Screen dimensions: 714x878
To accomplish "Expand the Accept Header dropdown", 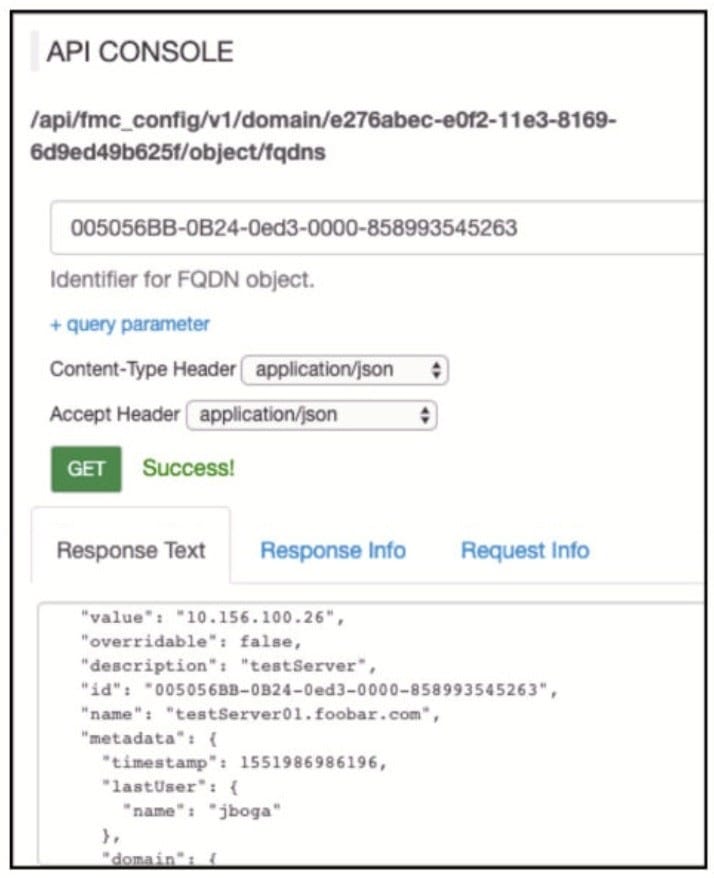I will 312,414.
